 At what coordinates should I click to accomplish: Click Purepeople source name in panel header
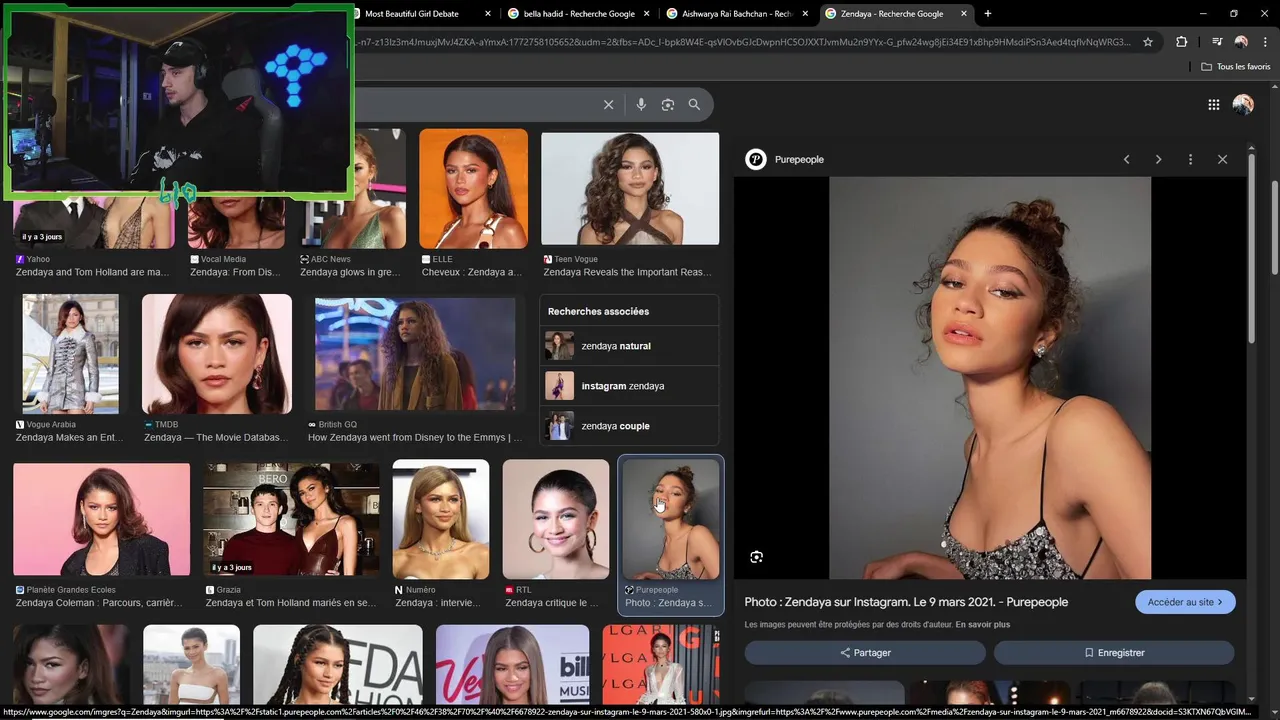point(799,159)
